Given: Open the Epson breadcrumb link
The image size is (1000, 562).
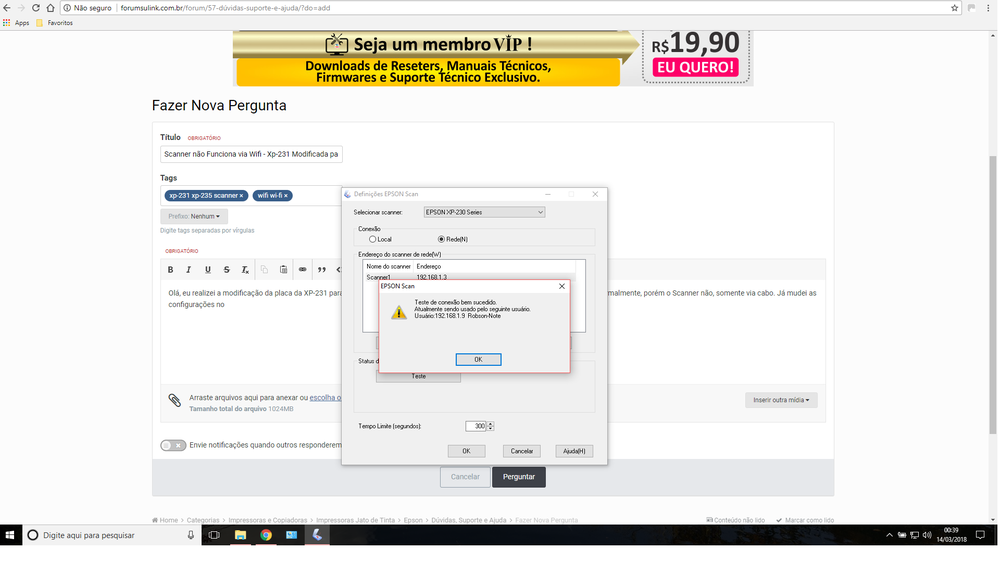Looking at the screenshot, I should [413, 521].
